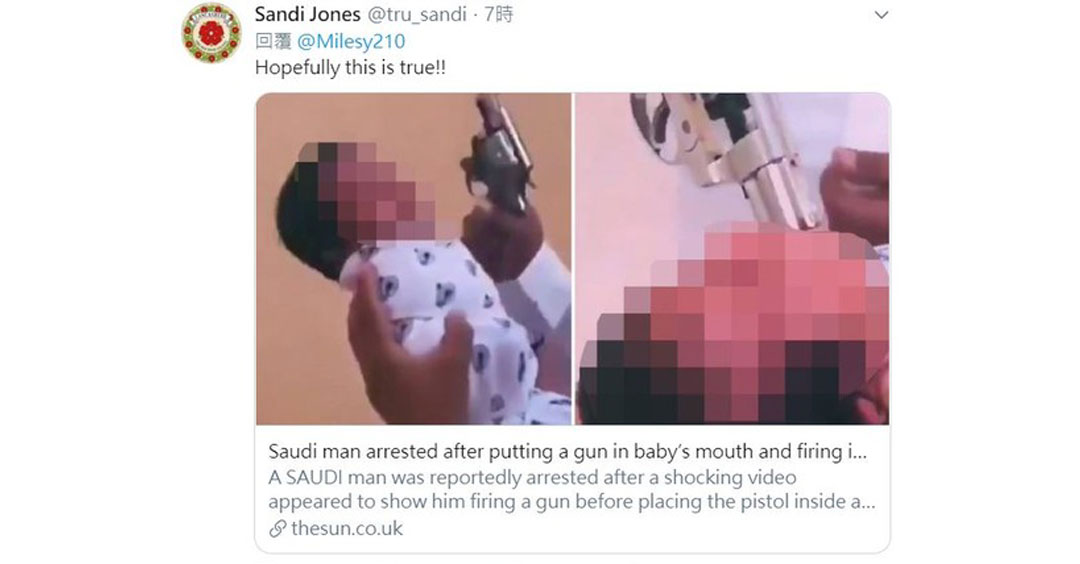This screenshot has width=1080, height=564.
Task: Open the Sandi Jones display name
Action: [x=307, y=14]
